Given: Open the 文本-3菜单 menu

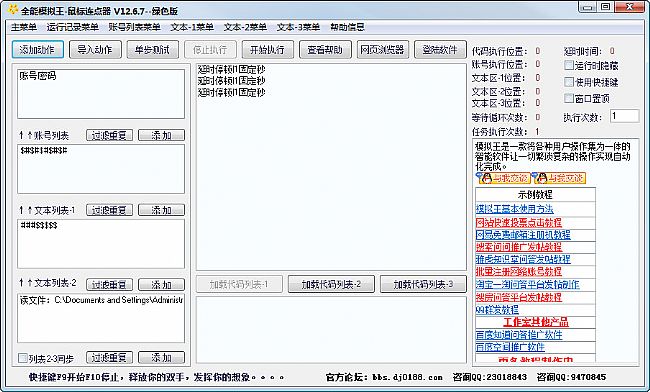Looking at the screenshot, I should click(298, 27).
